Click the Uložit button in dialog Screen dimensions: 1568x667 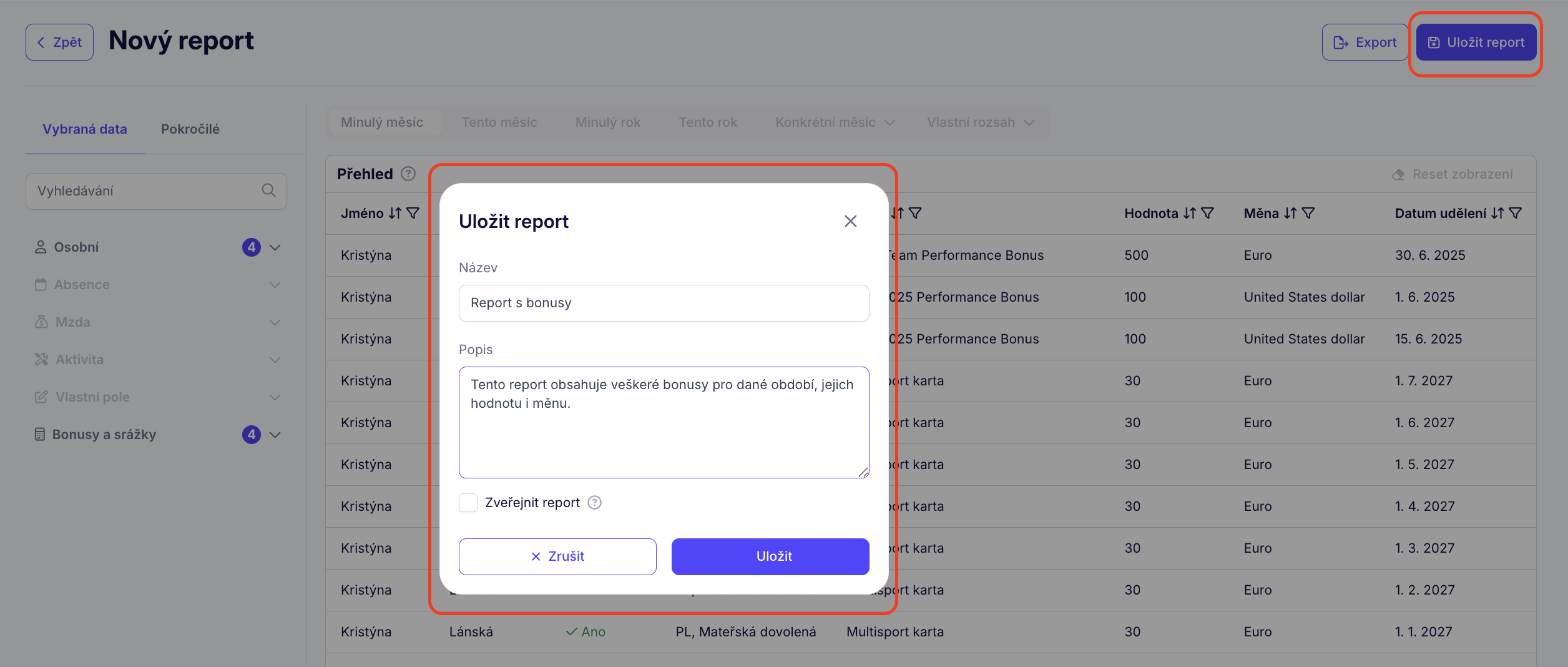click(770, 556)
